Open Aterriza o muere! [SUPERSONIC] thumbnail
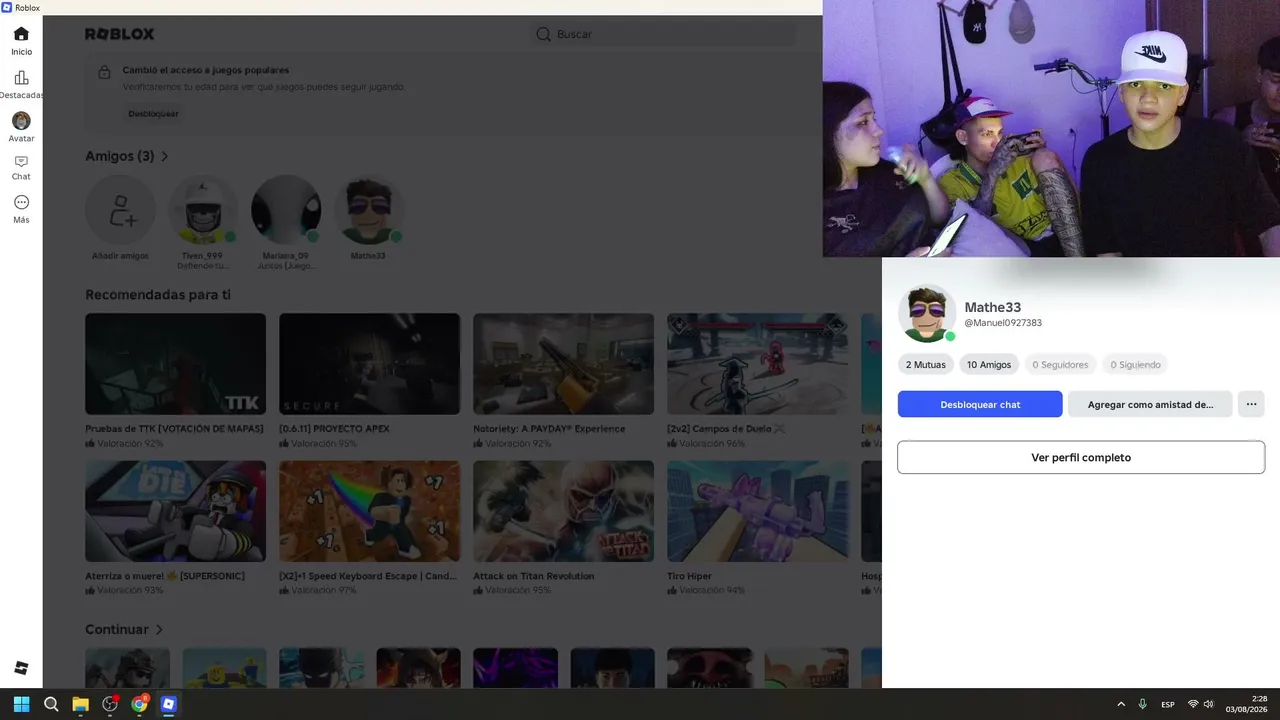 [x=175, y=511]
